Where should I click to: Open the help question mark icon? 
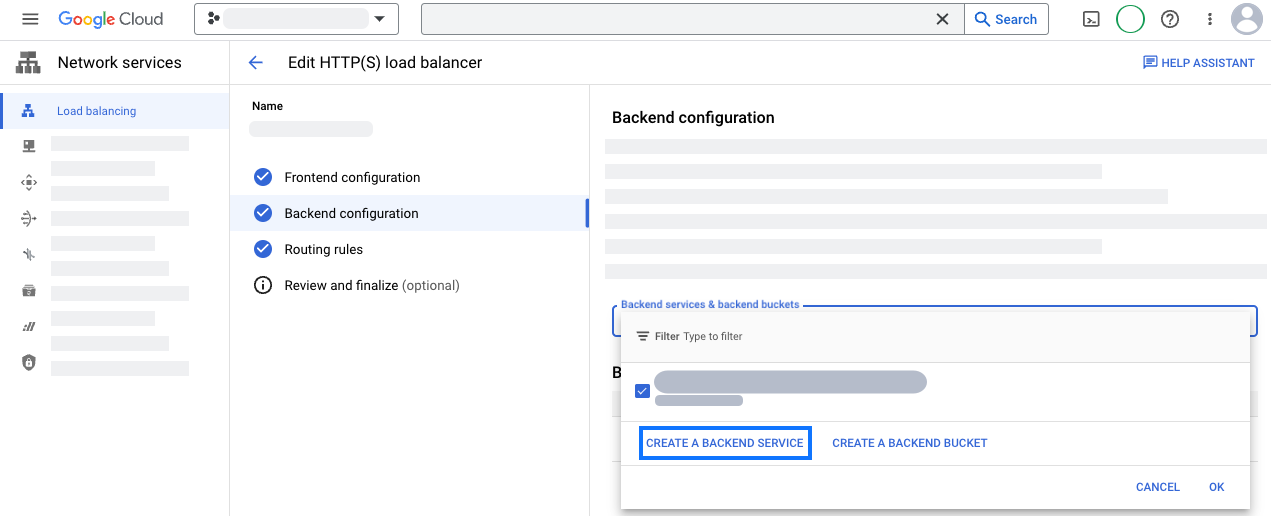tap(1169, 19)
